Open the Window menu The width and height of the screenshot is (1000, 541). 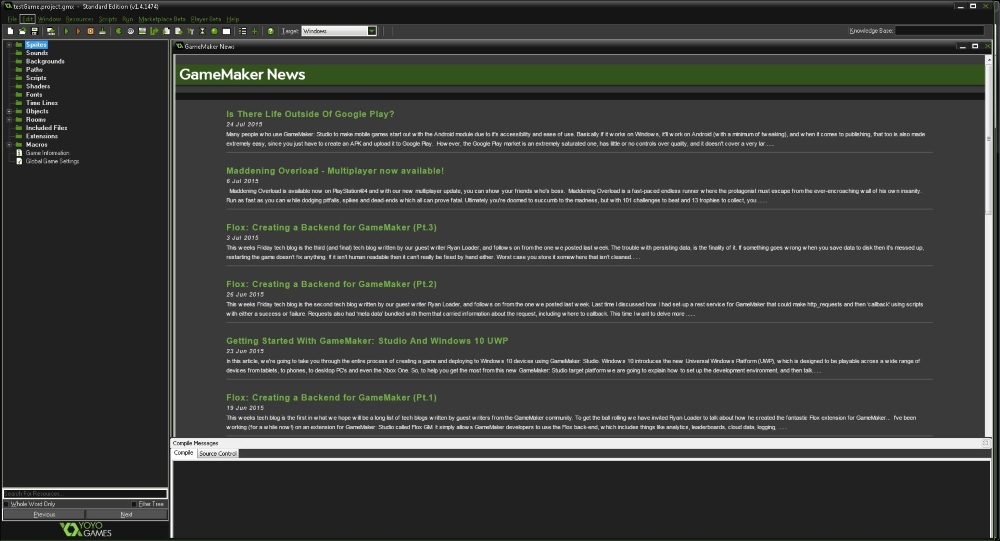[x=49, y=19]
